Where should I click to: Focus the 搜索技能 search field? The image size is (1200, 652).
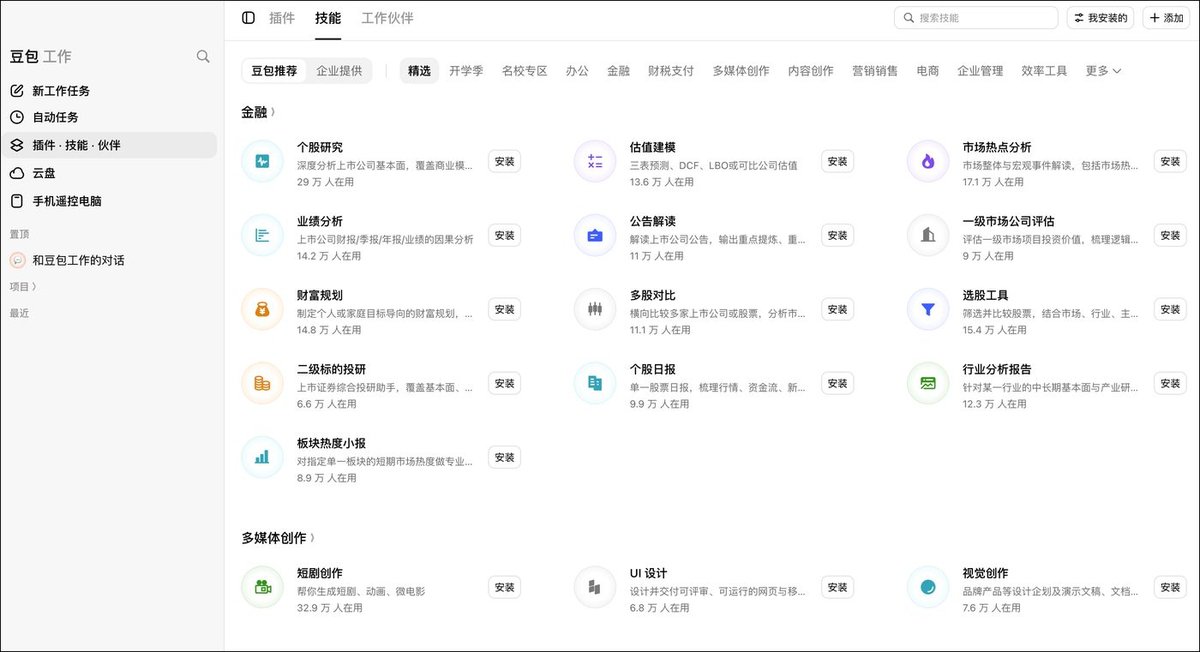976,18
